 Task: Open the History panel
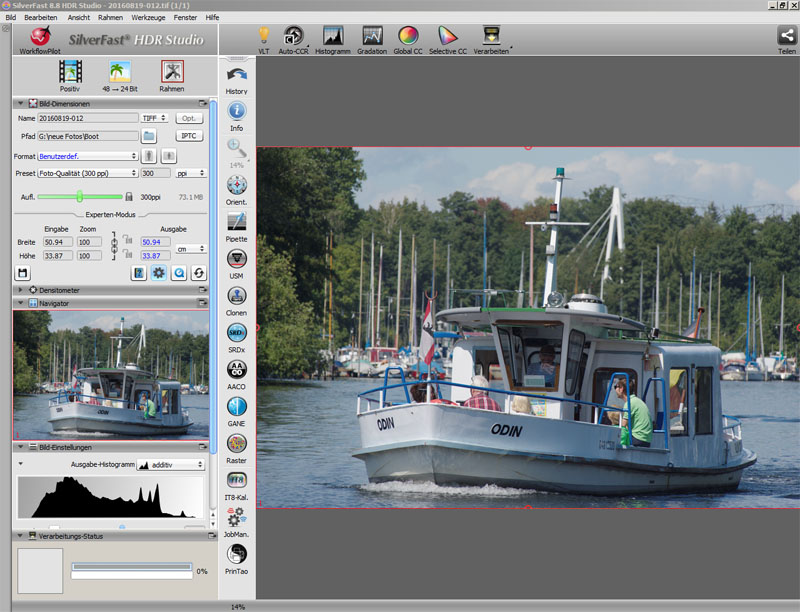click(x=237, y=76)
